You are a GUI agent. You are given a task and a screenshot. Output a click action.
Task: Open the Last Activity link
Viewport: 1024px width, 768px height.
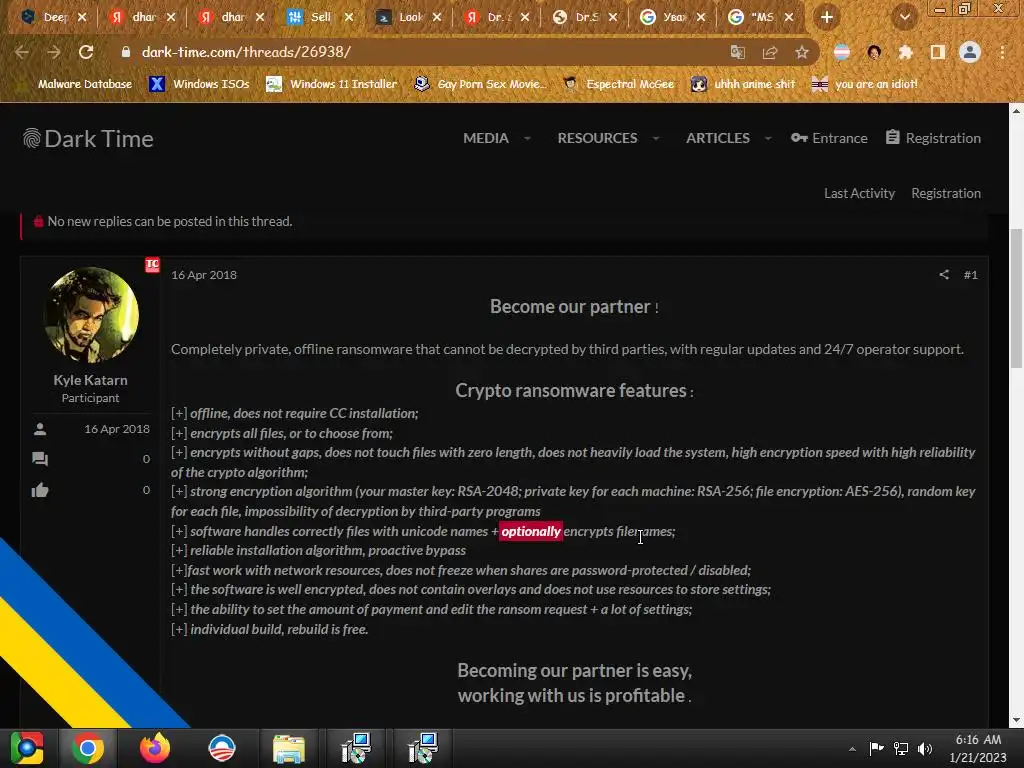[x=859, y=193]
